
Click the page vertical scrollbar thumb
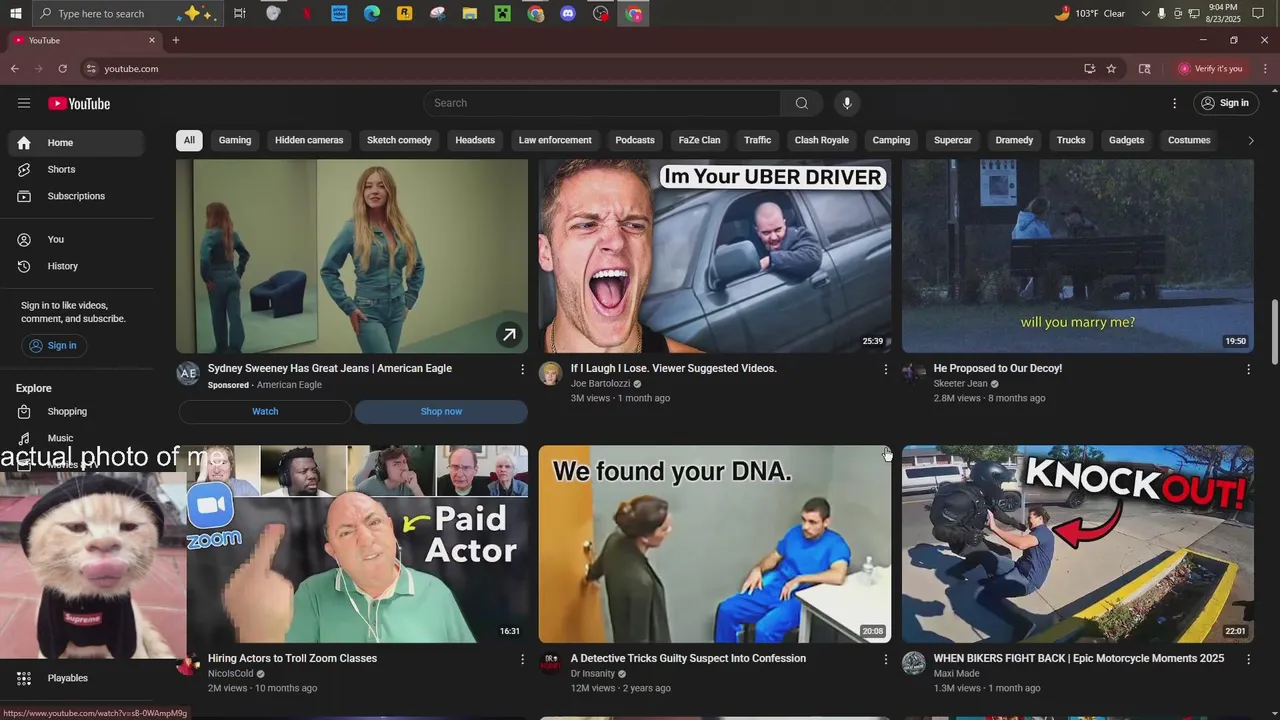pos(1274,331)
